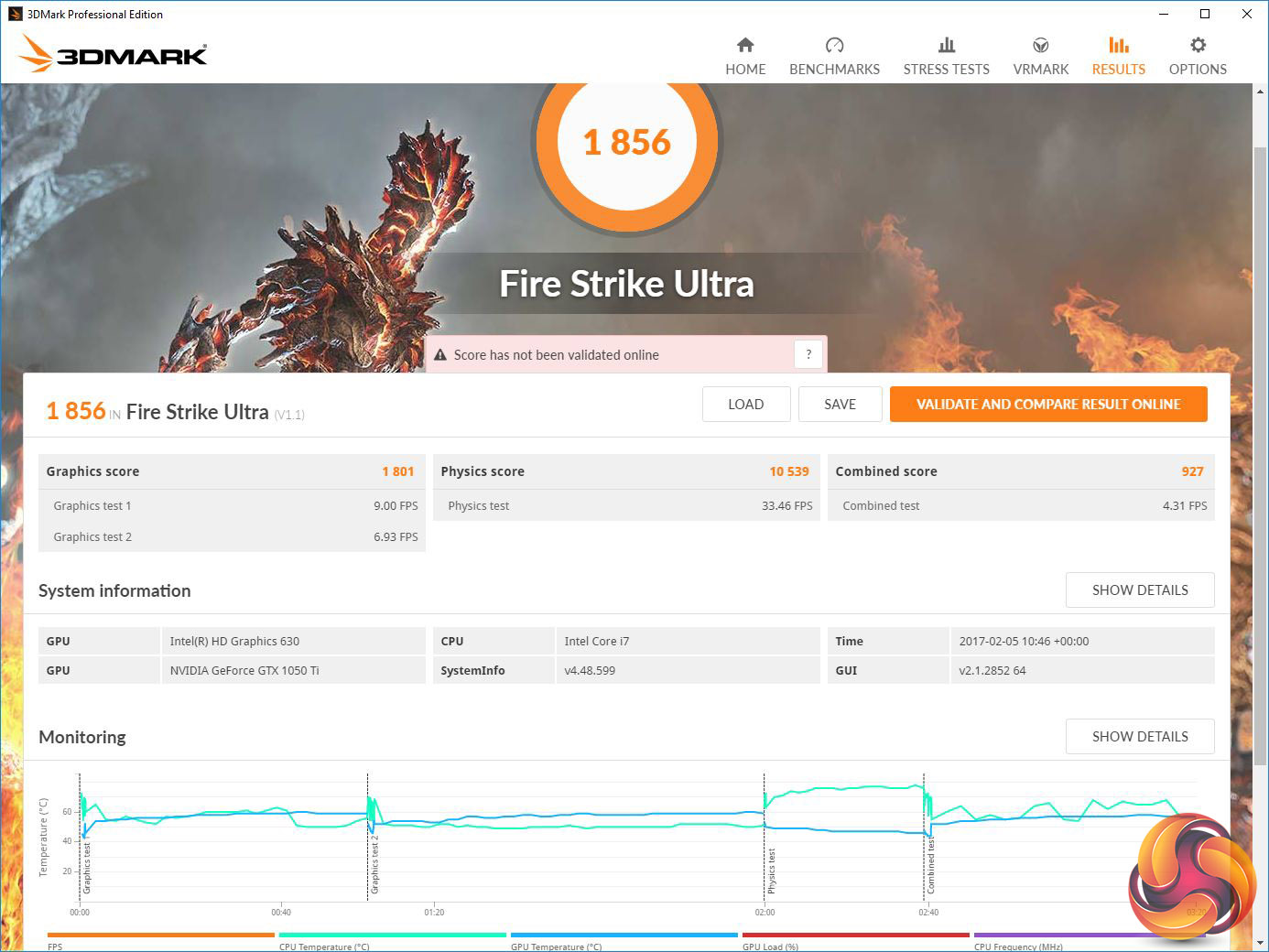
Task: Click the Time value 2017-02-05 10:46
Action: (1024, 642)
